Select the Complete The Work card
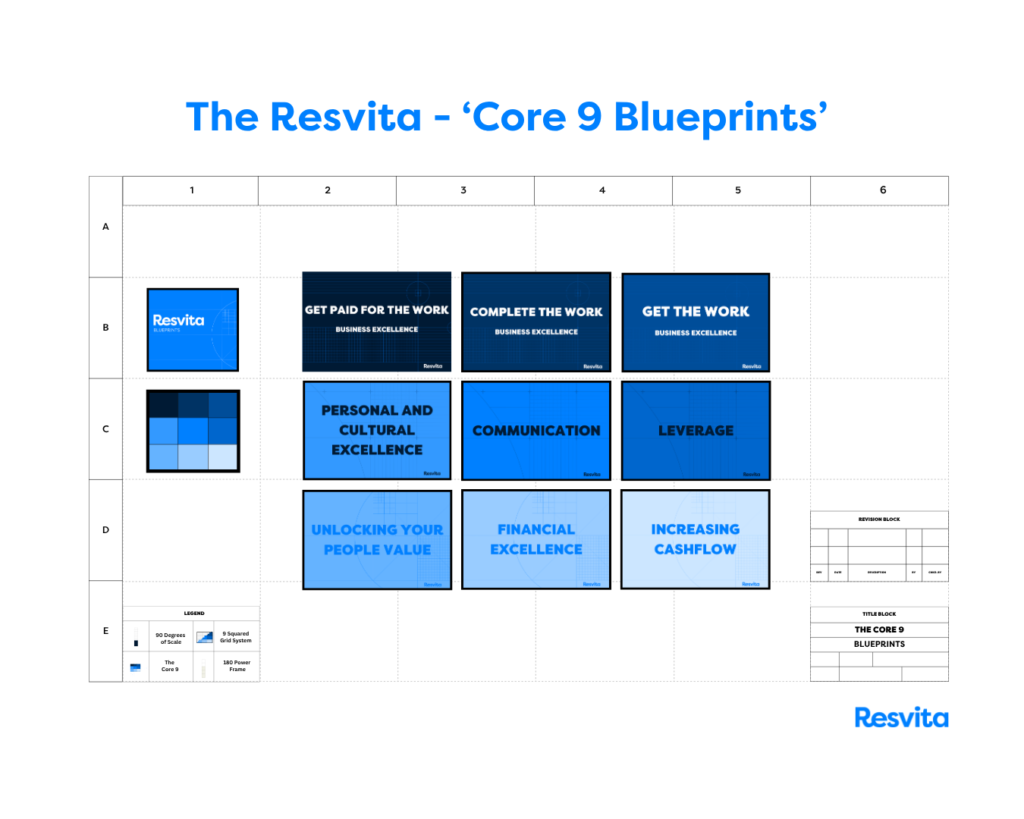The width and height of the screenshot is (1024, 819). 536,322
